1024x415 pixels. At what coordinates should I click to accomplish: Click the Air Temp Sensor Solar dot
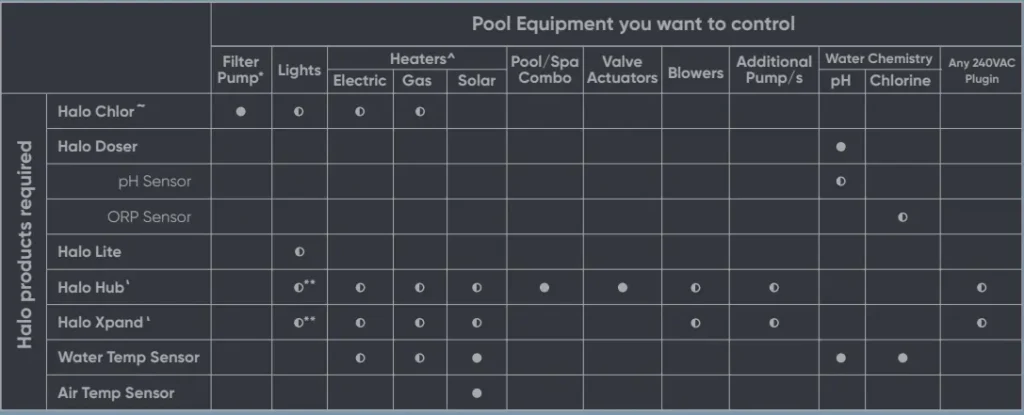coord(477,393)
